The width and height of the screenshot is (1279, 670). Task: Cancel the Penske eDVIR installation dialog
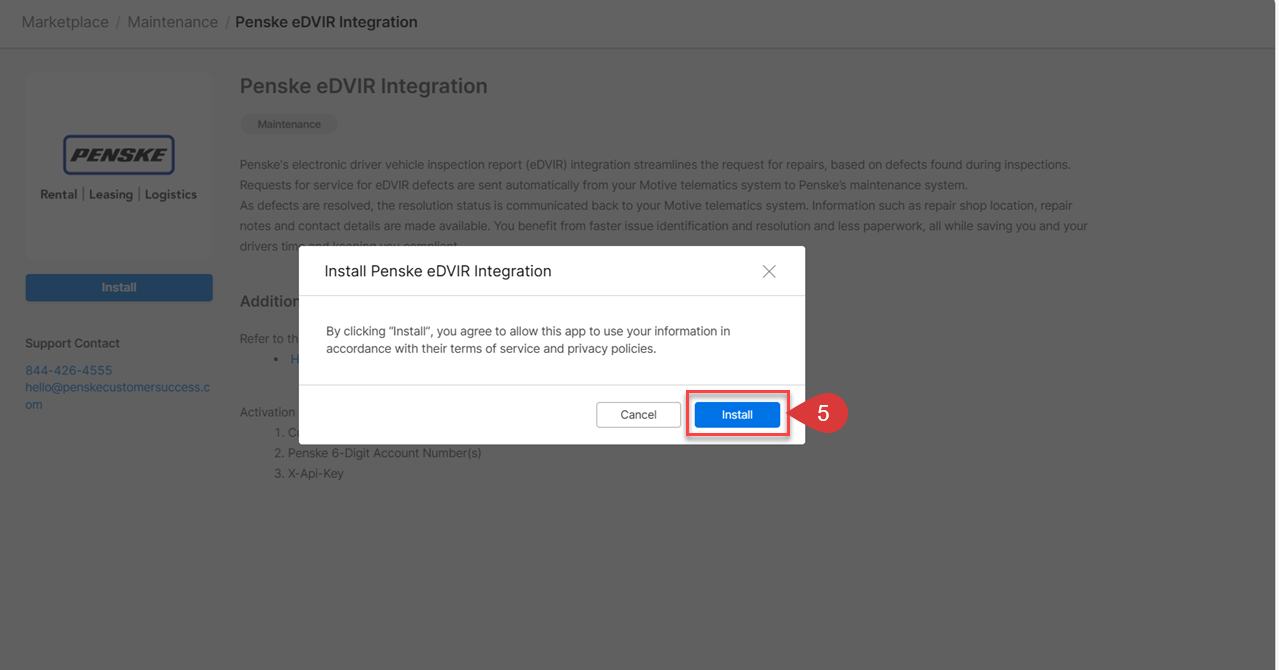coord(638,414)
